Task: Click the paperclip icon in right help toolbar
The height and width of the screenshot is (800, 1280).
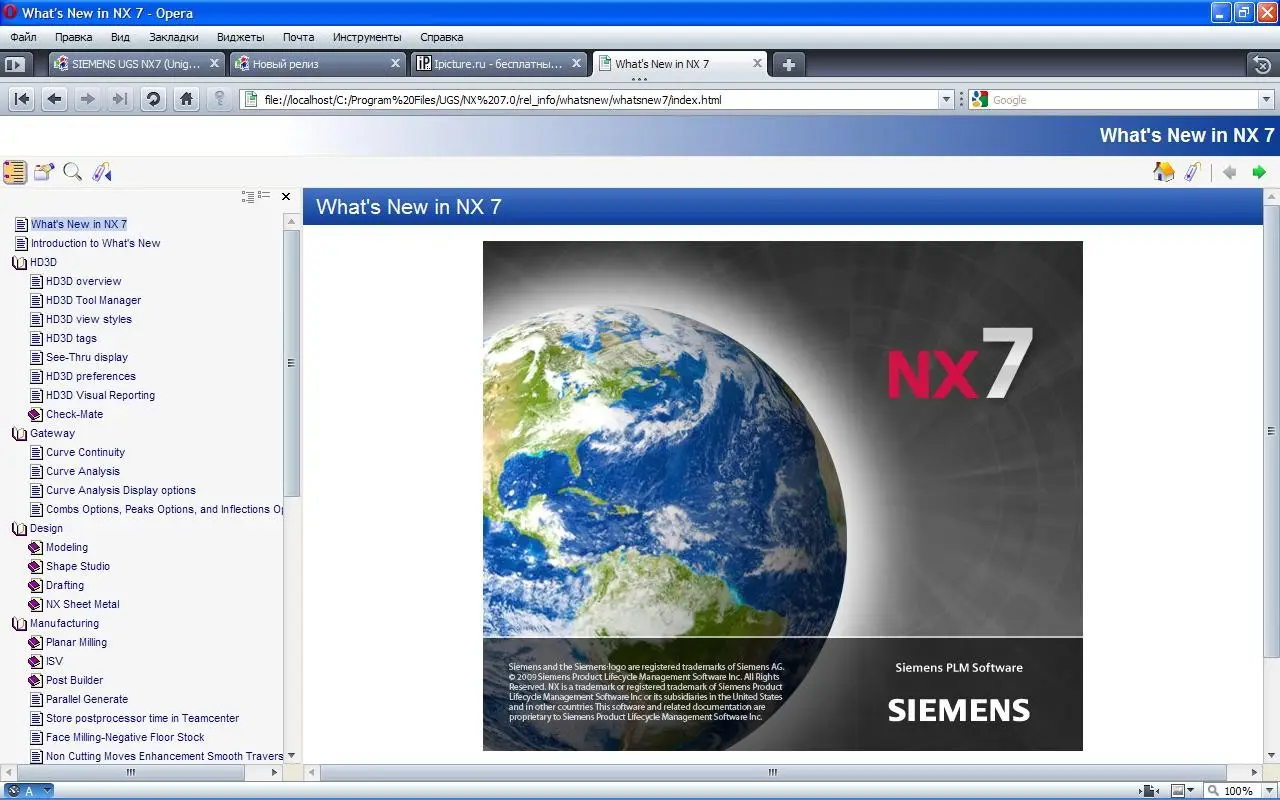Action: point(1192,172)
